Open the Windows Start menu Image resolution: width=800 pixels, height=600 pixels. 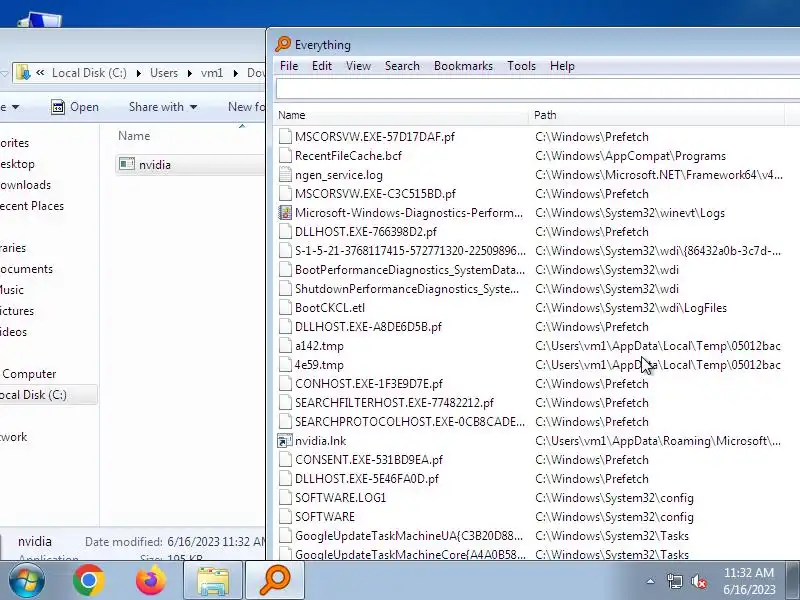(x=26, y=581)
